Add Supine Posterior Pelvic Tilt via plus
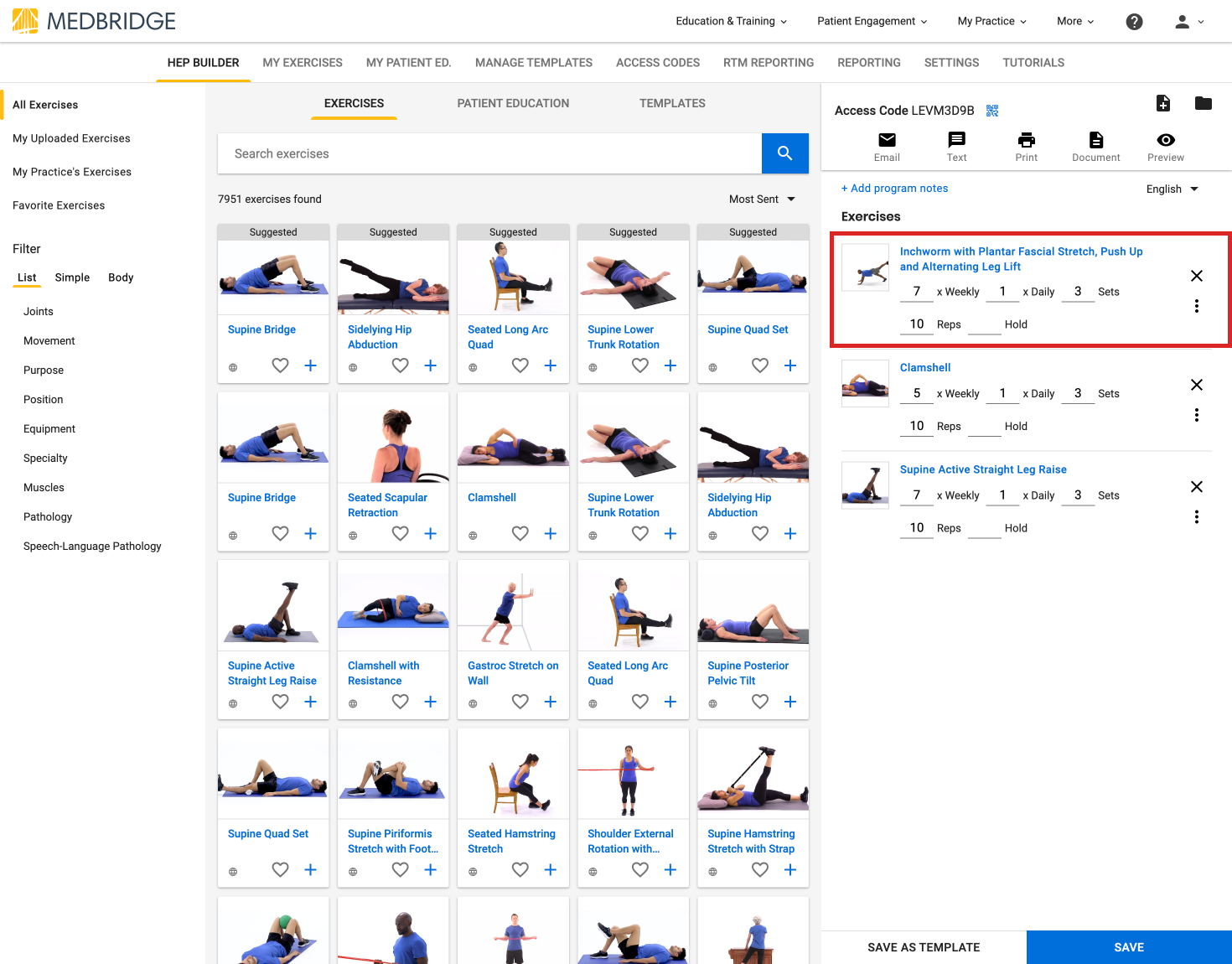 789,702
